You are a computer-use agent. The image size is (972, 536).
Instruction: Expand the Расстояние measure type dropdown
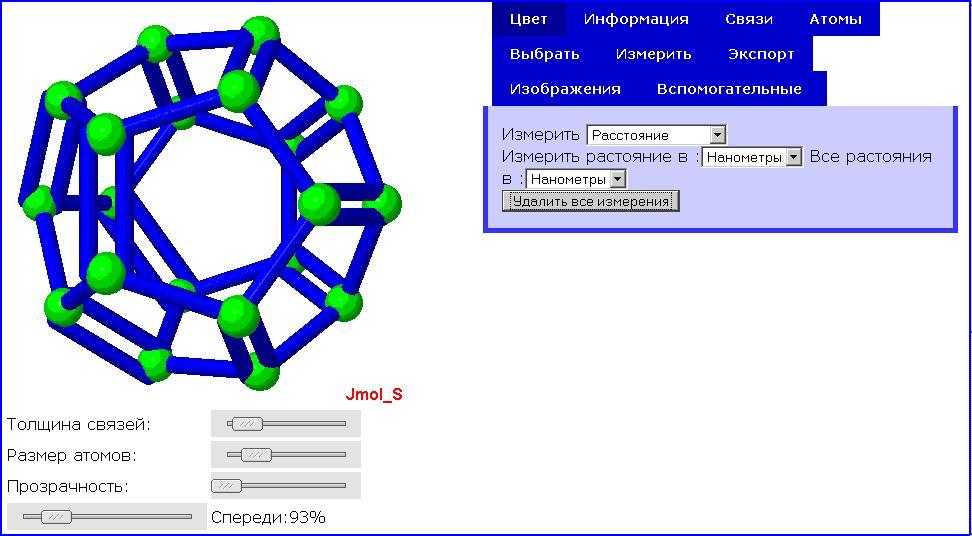[x=656, y=135]
